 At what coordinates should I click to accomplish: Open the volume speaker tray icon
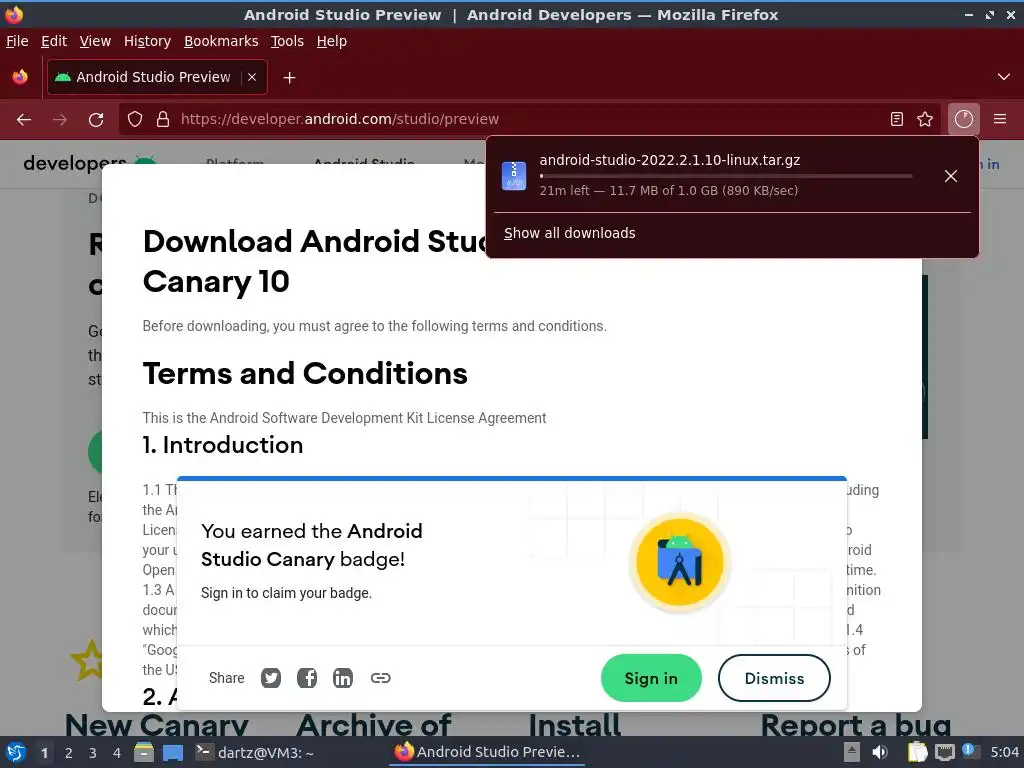880,752
